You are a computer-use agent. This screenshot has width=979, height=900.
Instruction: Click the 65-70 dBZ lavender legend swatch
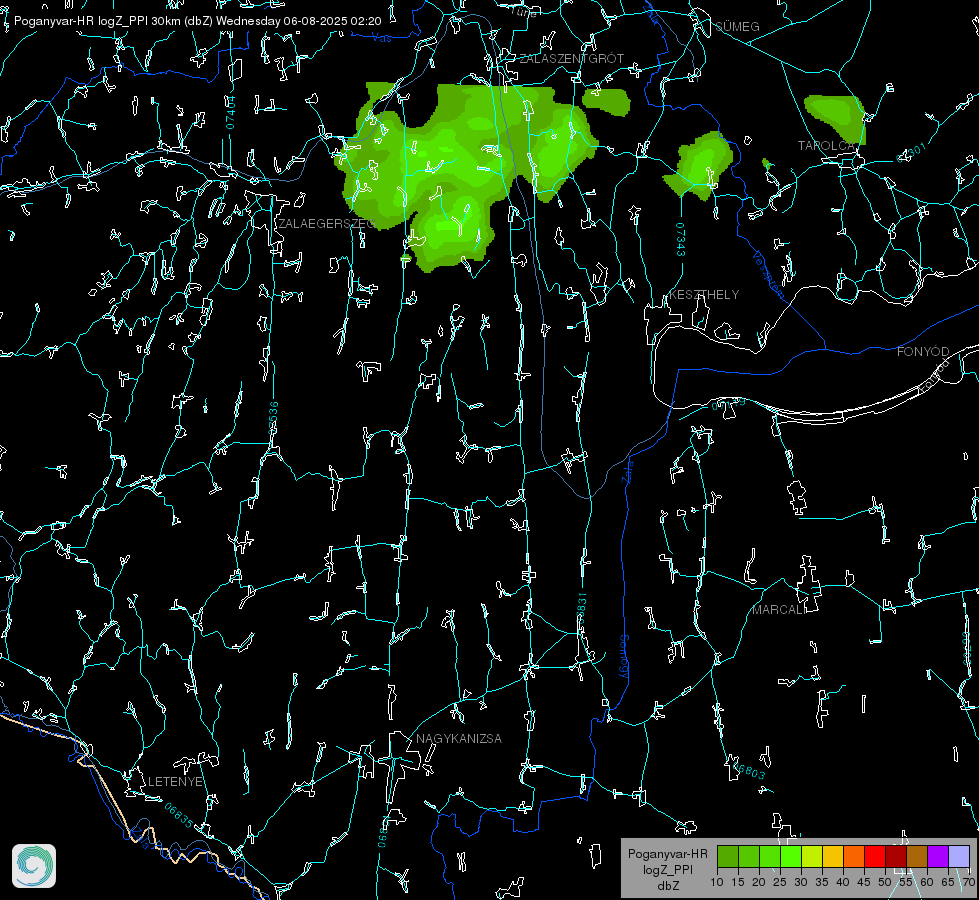click(x=959, y=856)
